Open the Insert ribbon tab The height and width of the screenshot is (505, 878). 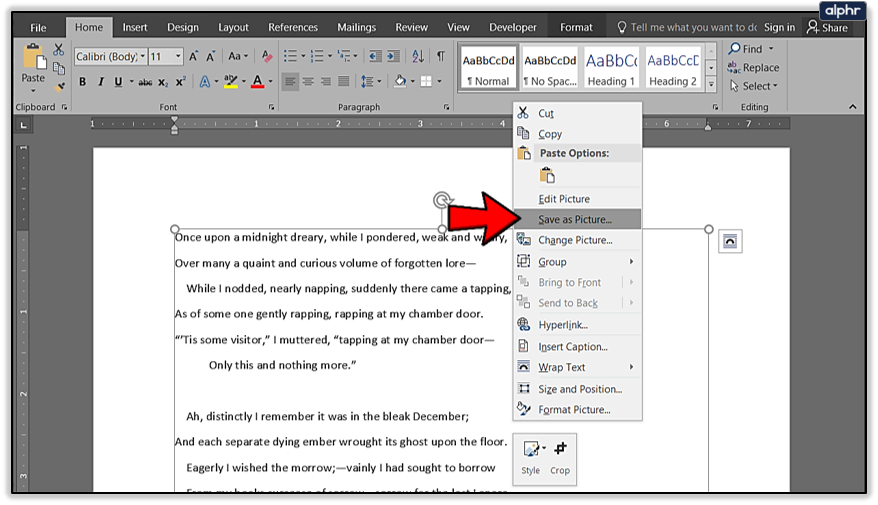[135, 27]
